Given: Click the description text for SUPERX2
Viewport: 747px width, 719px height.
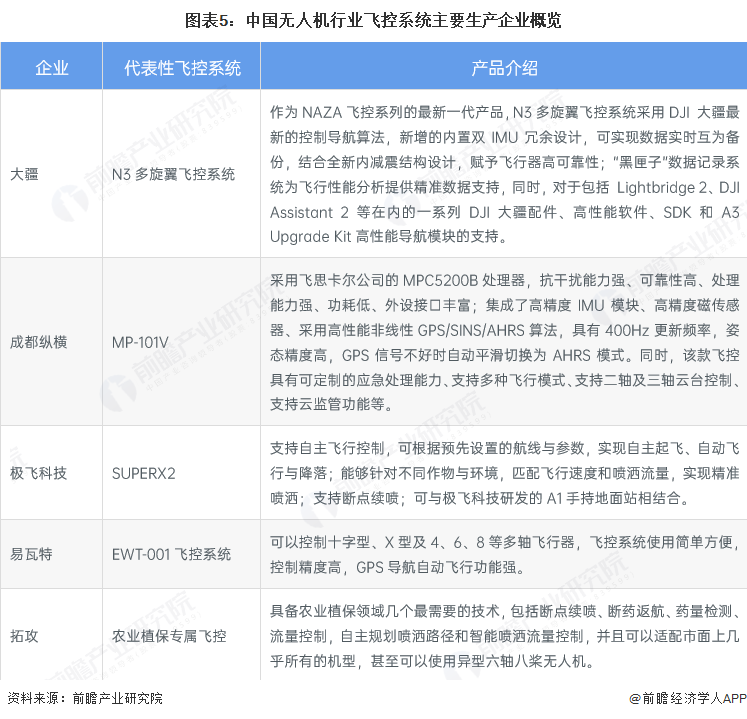Looking at the screenshot, I should (504, 473).
